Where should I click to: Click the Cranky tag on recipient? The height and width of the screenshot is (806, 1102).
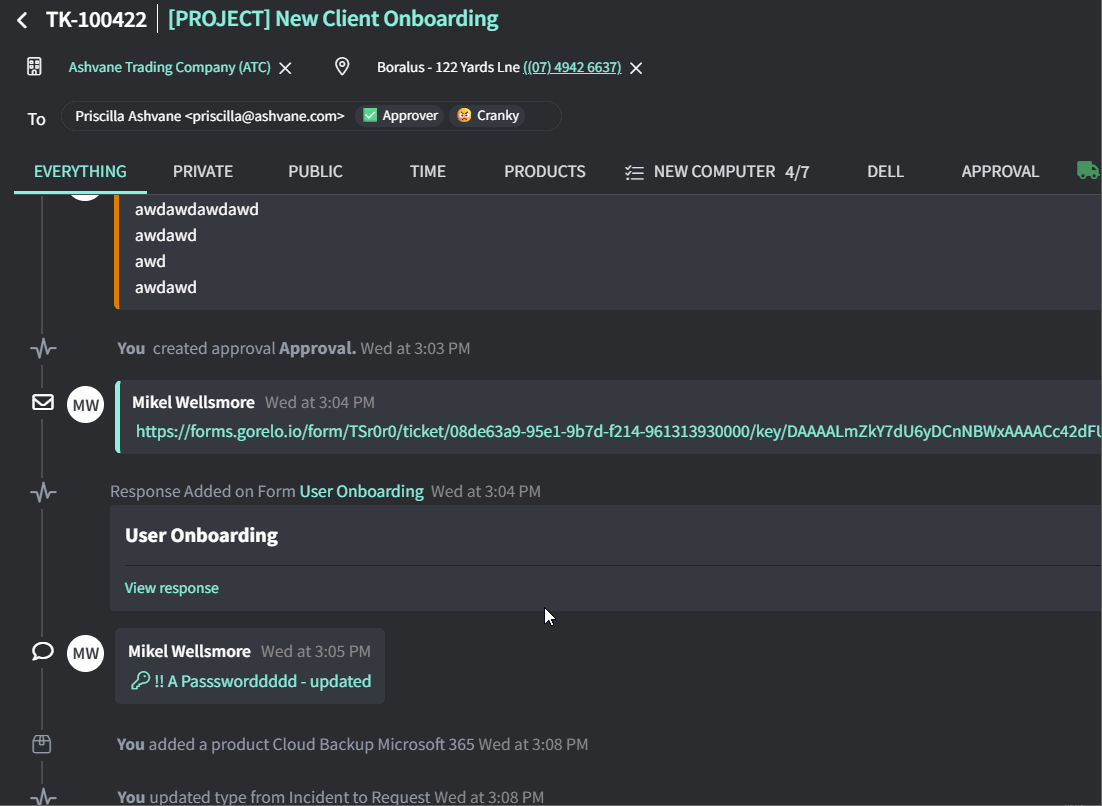tap(488, 116)
